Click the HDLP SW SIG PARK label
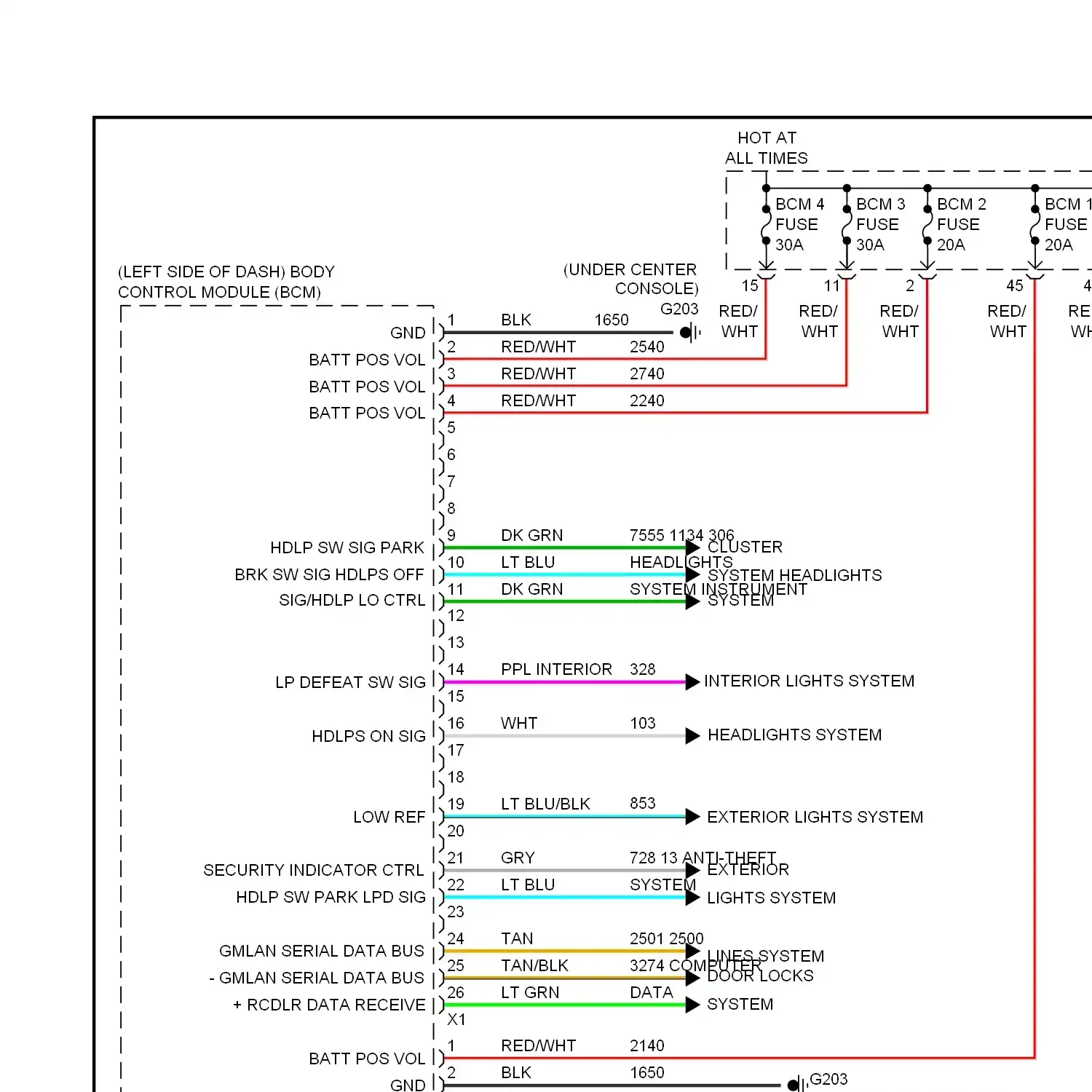 (x=347, y=547)
